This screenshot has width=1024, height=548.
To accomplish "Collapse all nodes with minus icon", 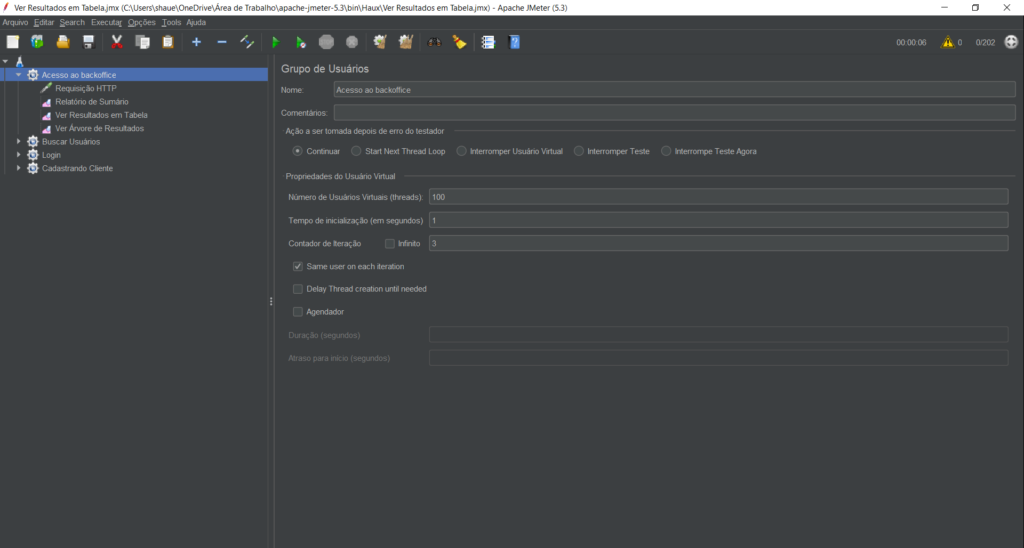I will tap(221, 42).
